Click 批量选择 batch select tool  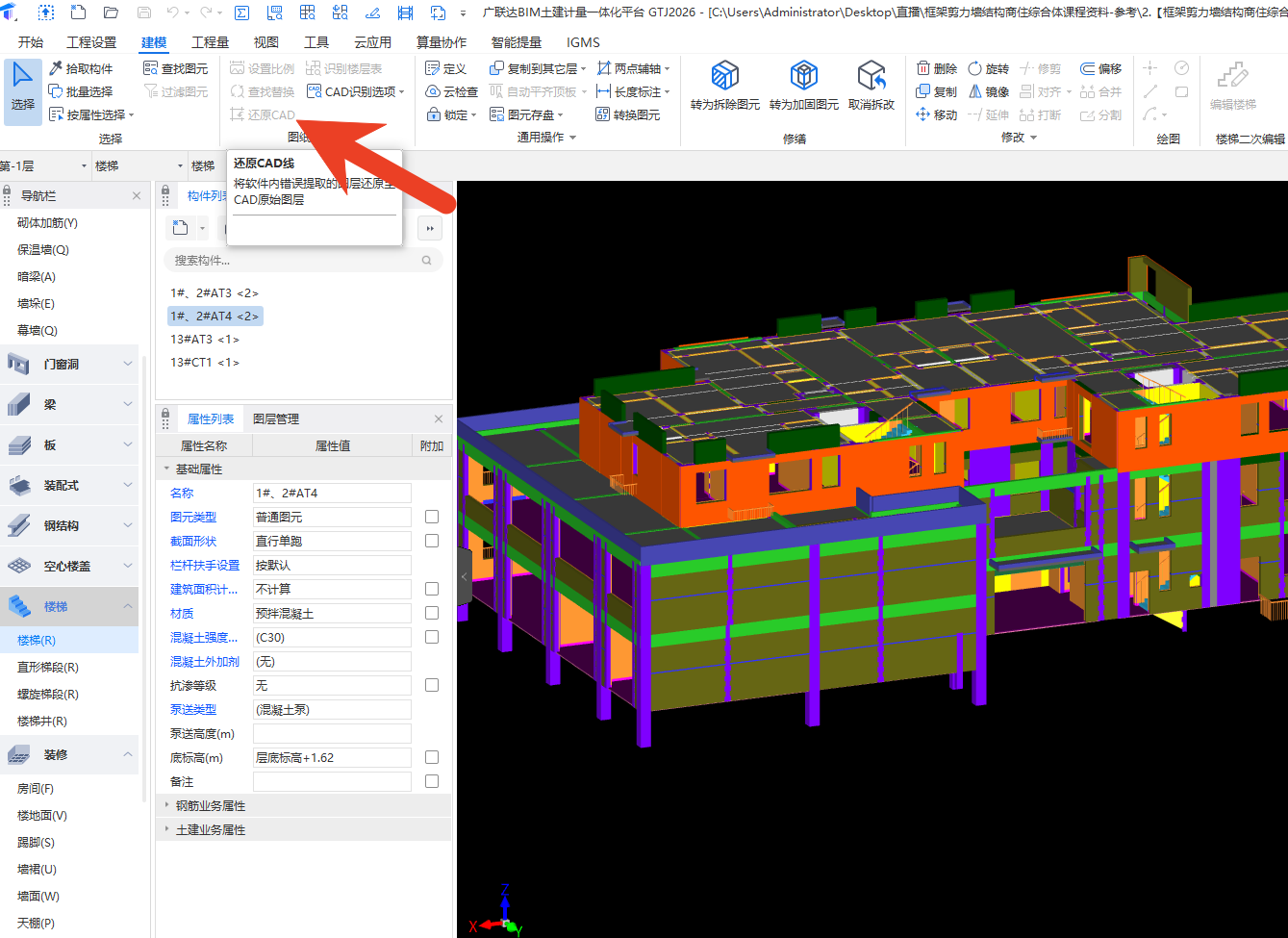tap(81, 91)
